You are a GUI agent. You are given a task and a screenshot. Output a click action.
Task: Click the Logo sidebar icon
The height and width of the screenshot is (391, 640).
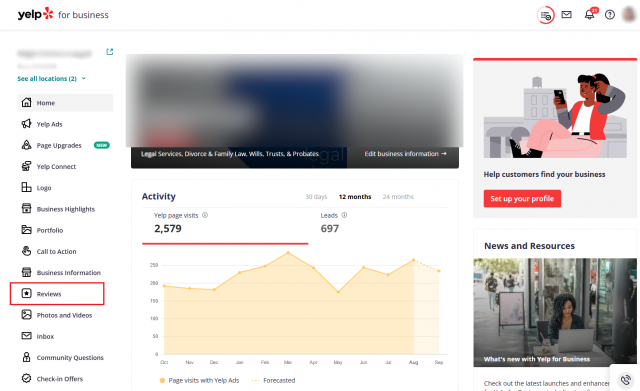[x=26, y=187]
